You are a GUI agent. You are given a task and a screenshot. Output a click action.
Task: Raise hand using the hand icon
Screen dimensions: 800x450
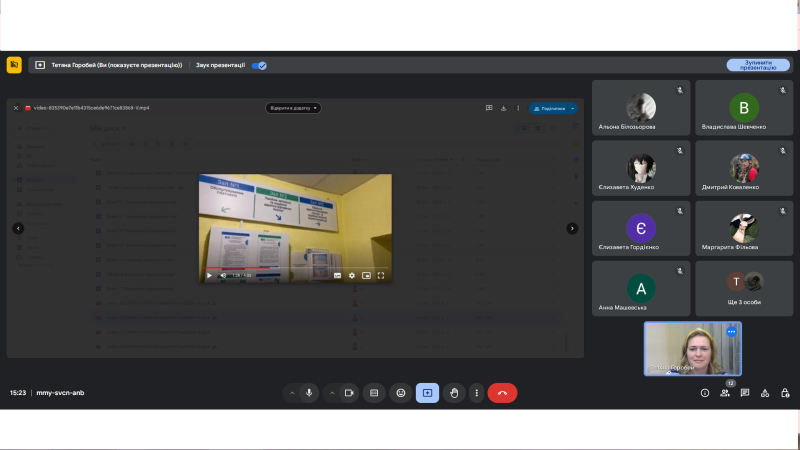454,393
